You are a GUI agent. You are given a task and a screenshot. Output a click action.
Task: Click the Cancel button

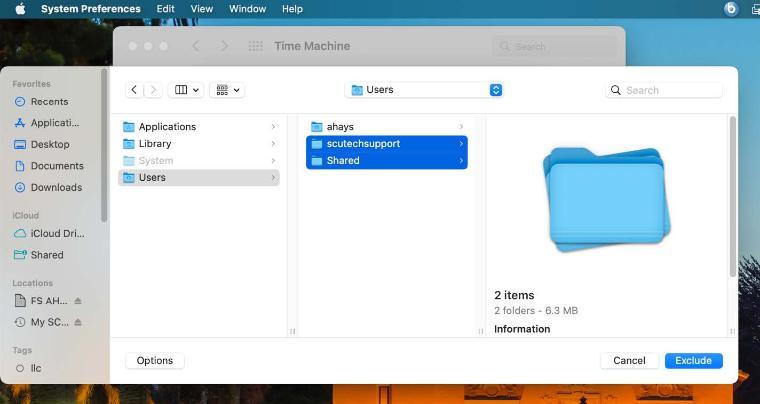(x=629, y=361)
